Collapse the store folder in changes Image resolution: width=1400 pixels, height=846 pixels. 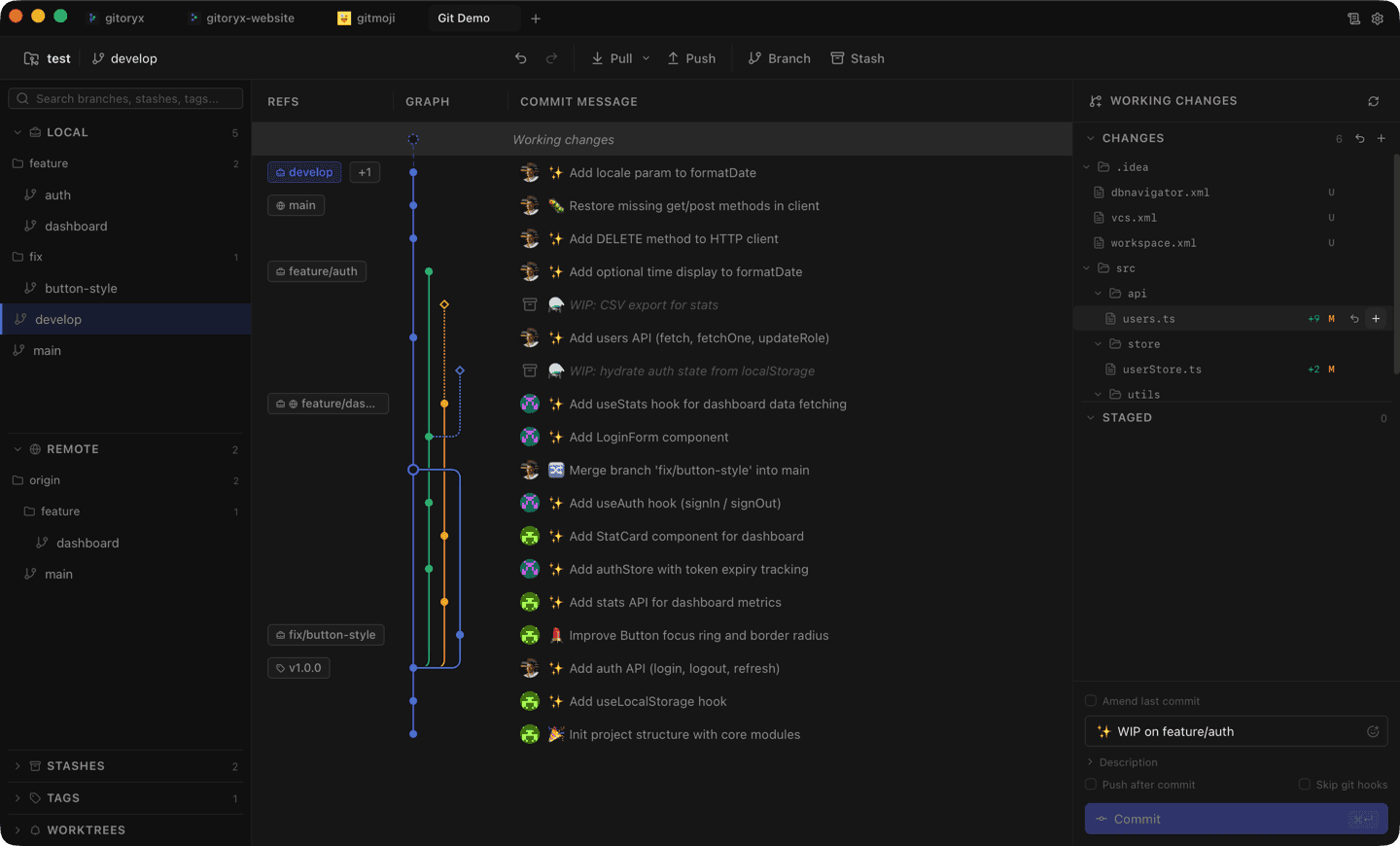click(x=1099, y=344)
